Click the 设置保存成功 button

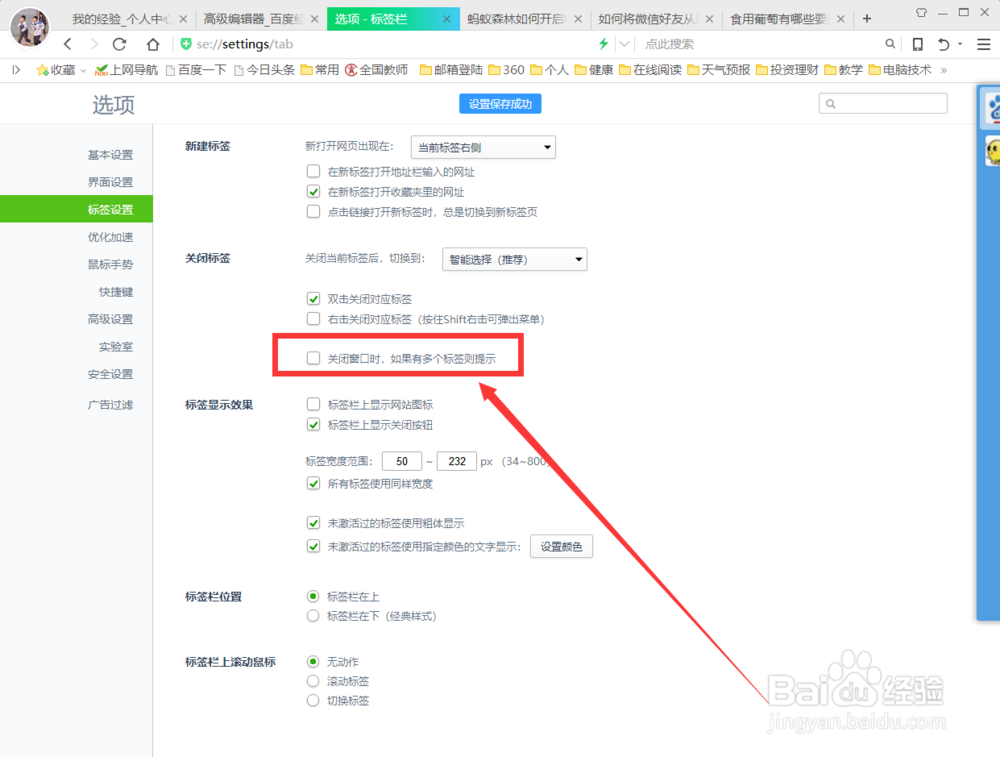coord(500,103)
